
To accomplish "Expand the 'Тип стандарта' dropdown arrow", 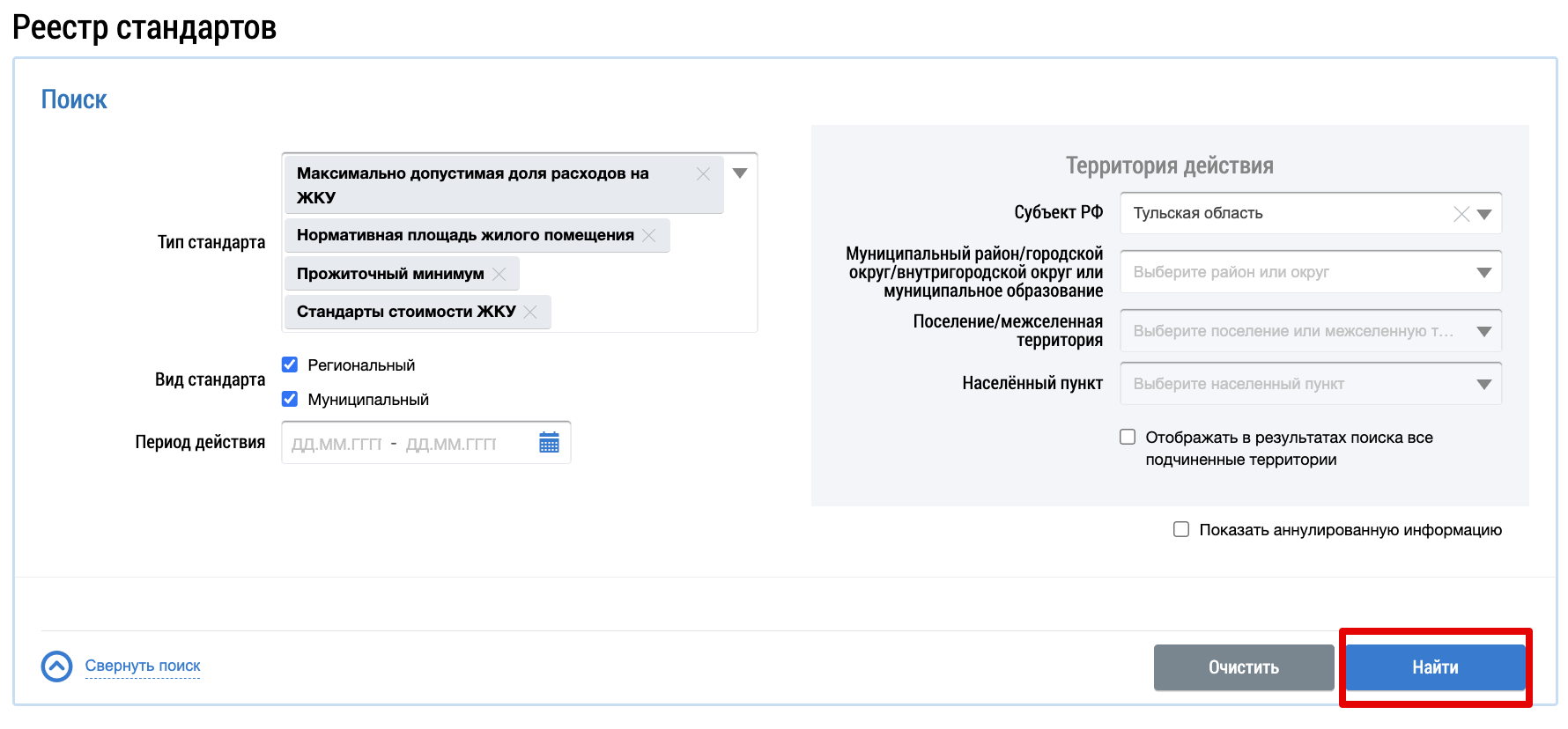I will coord(740,173).
